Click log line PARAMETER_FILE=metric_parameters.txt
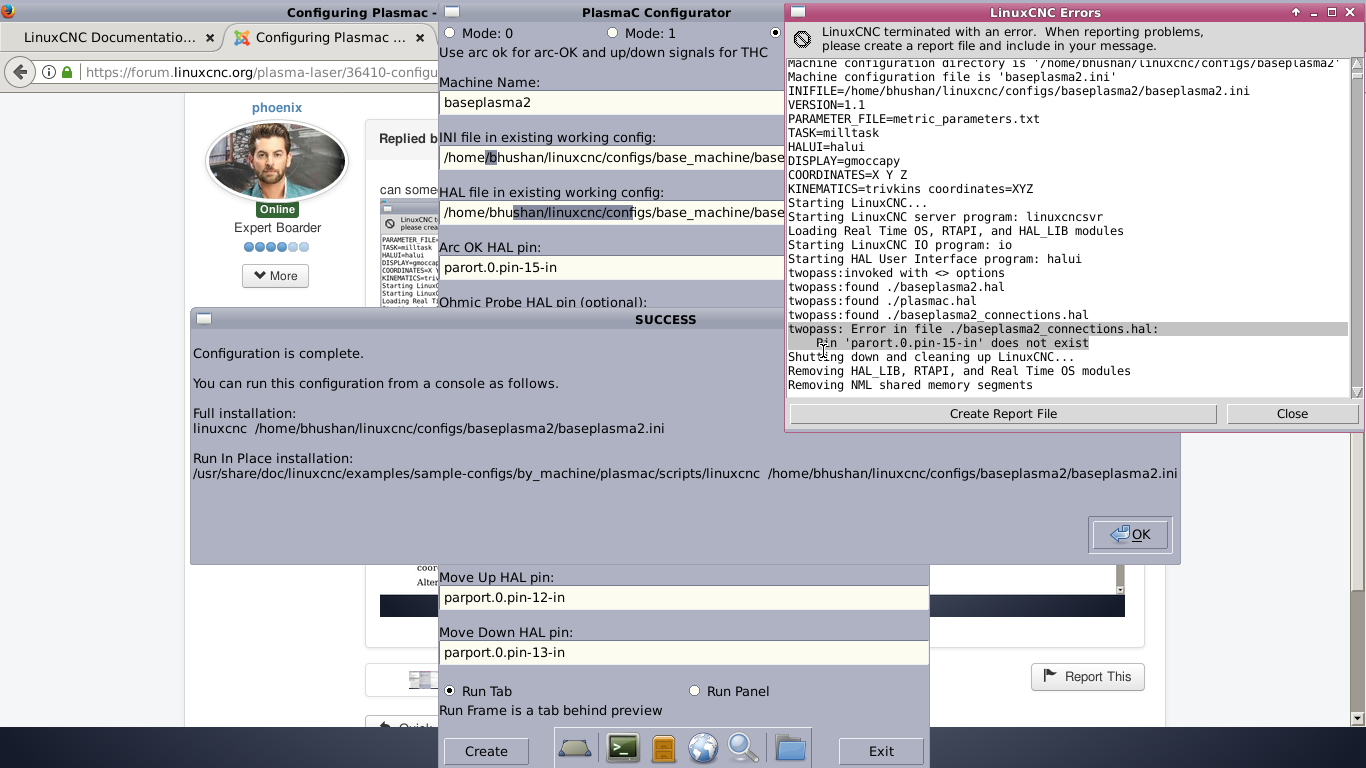This screenshot has width=1366, height=768. [x=914, y=119]
